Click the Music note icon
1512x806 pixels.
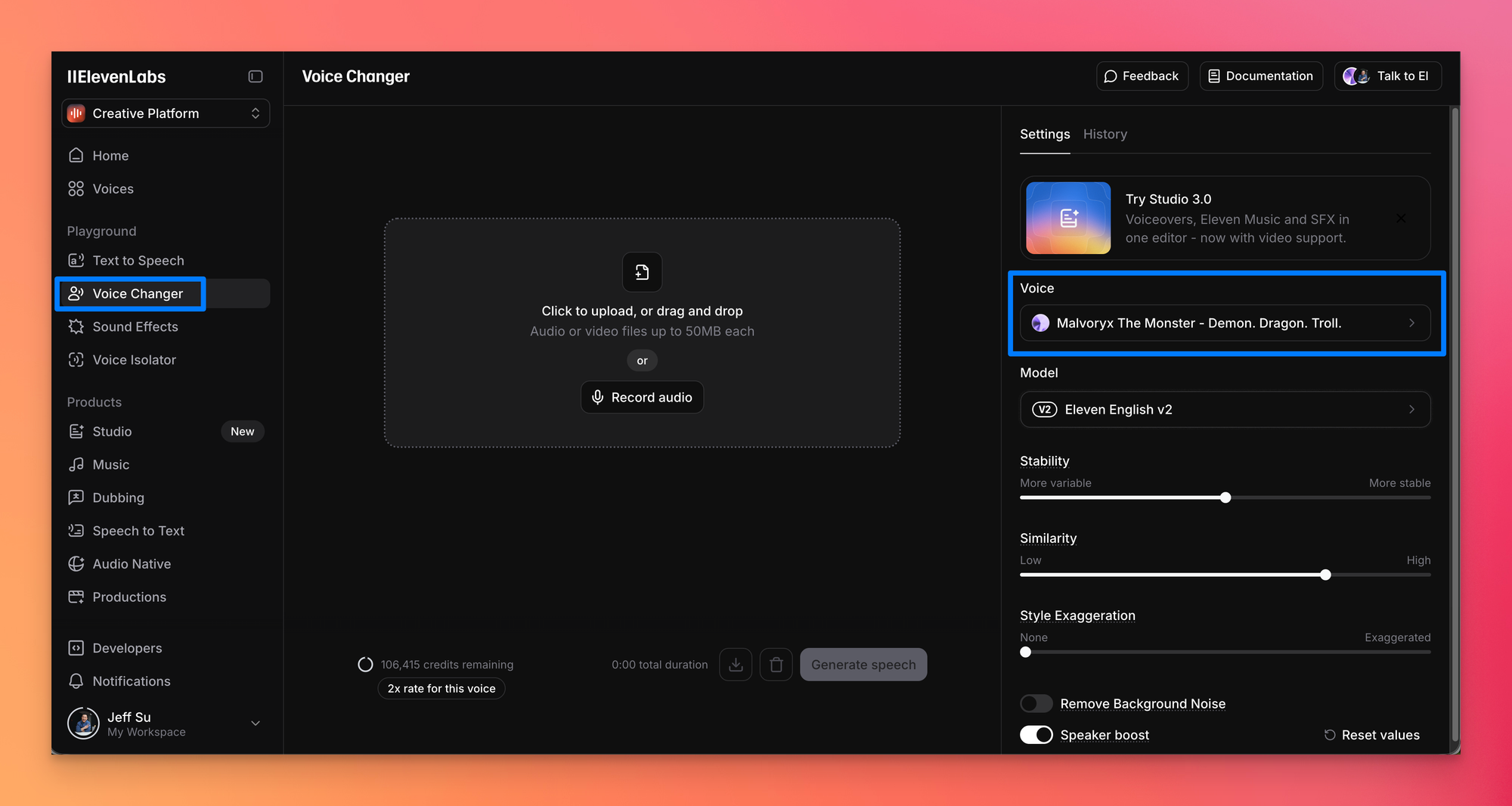[x=76, y=464]
